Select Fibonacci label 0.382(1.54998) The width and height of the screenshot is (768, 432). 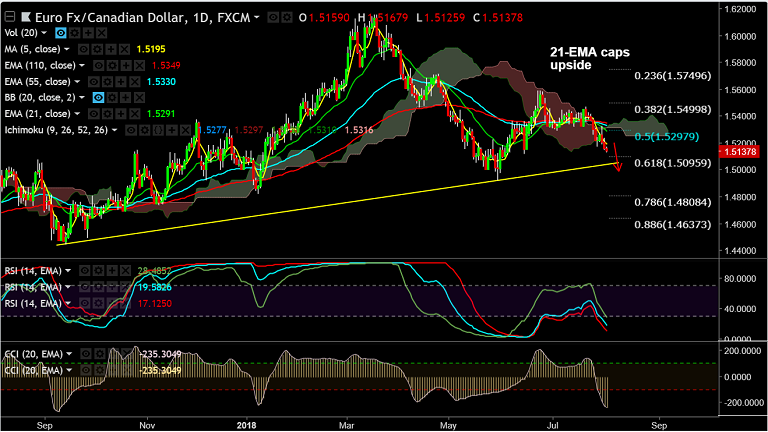click(x=672, y=109)
